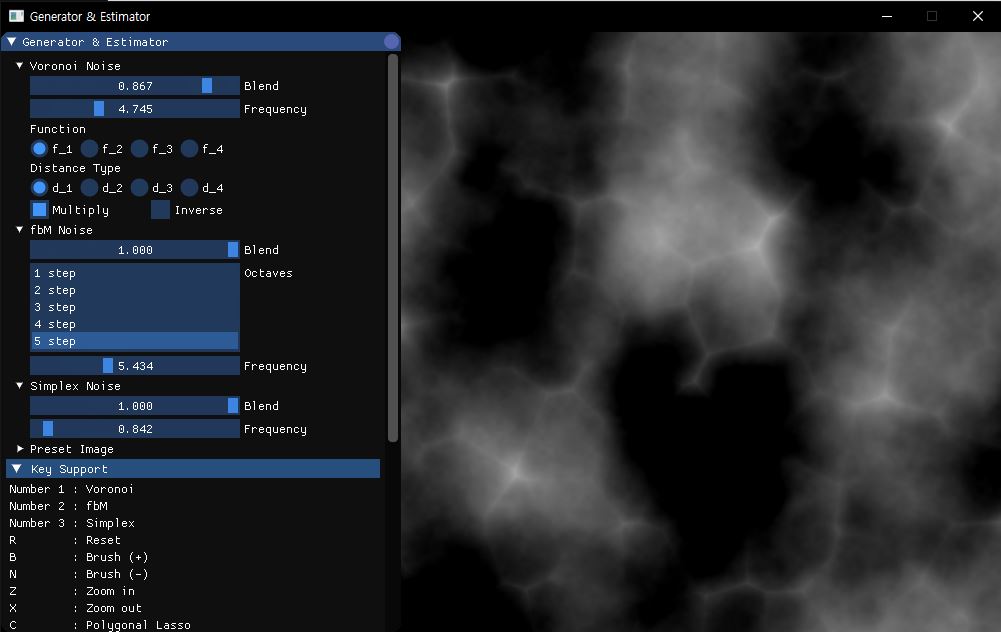The image size is (1001, 632).
Task: Collapse the Simplex Noise section
Action: coord(19,386)
